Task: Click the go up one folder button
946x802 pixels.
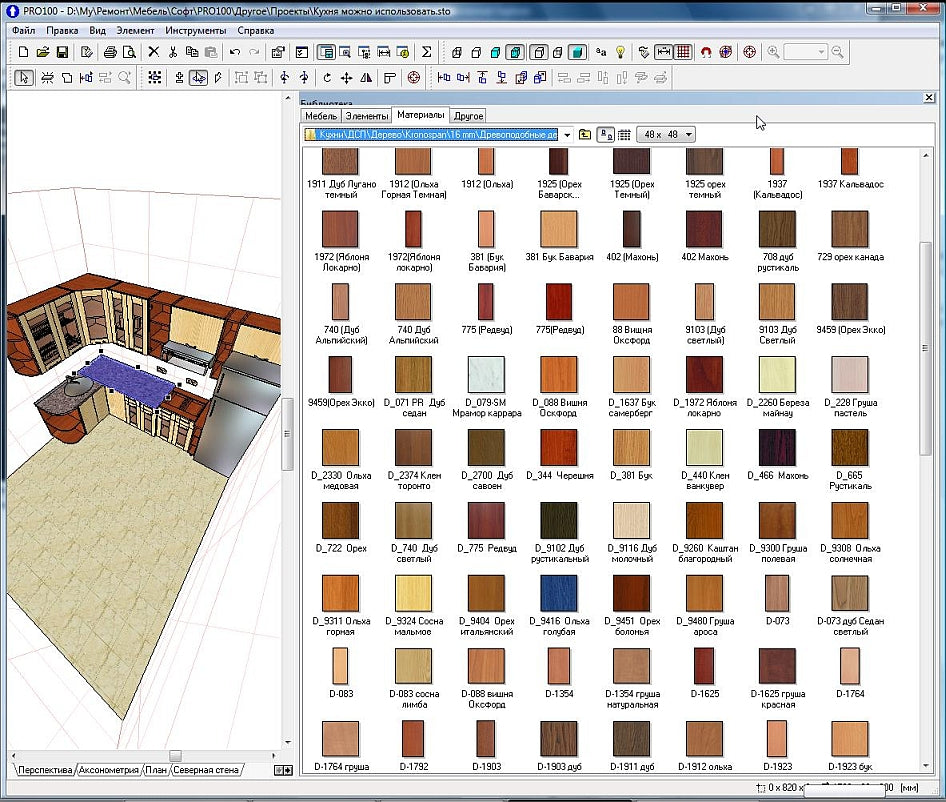Action: (585, 135)
